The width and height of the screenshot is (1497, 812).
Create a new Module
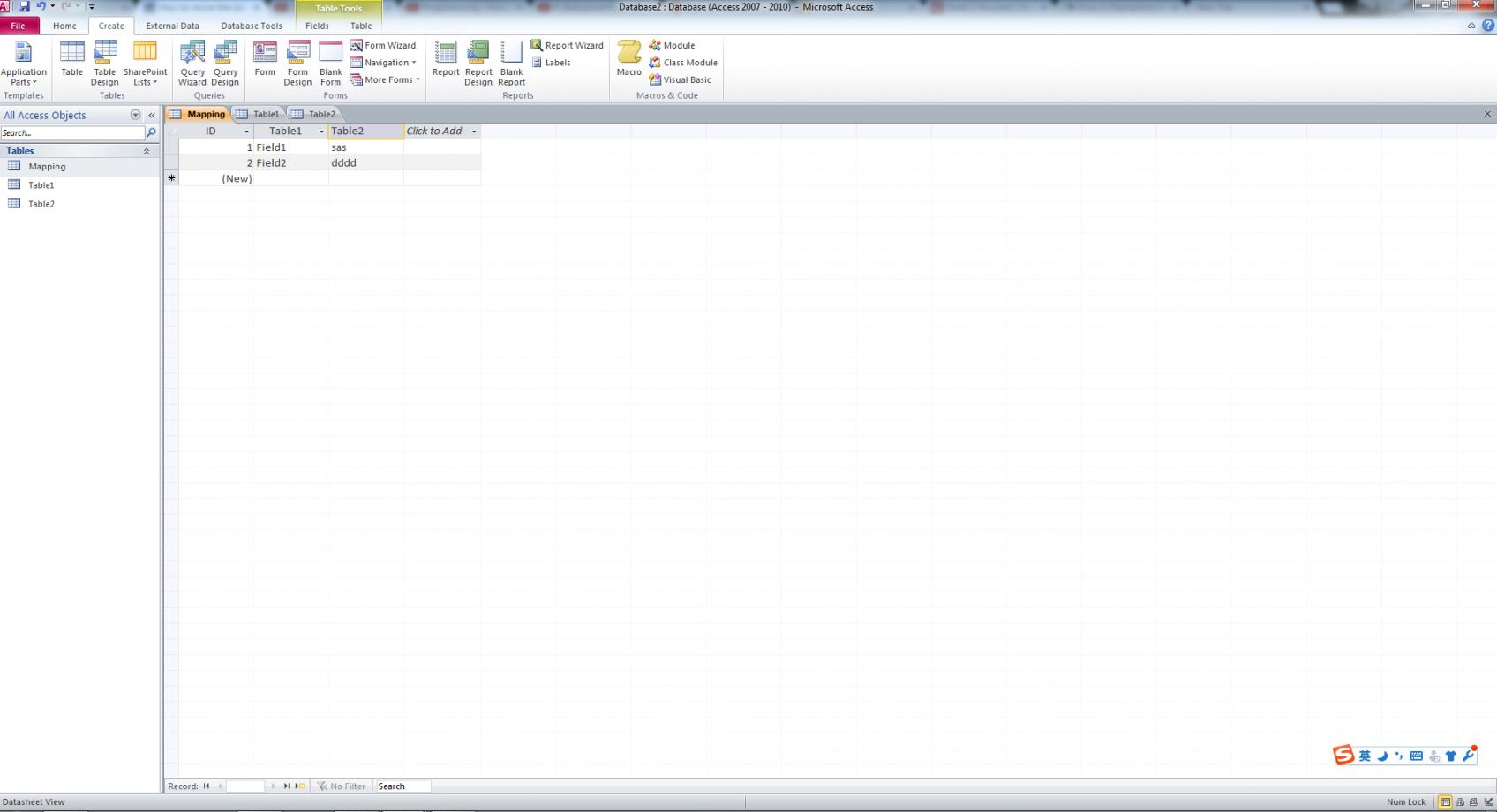[x=672, y=45]
